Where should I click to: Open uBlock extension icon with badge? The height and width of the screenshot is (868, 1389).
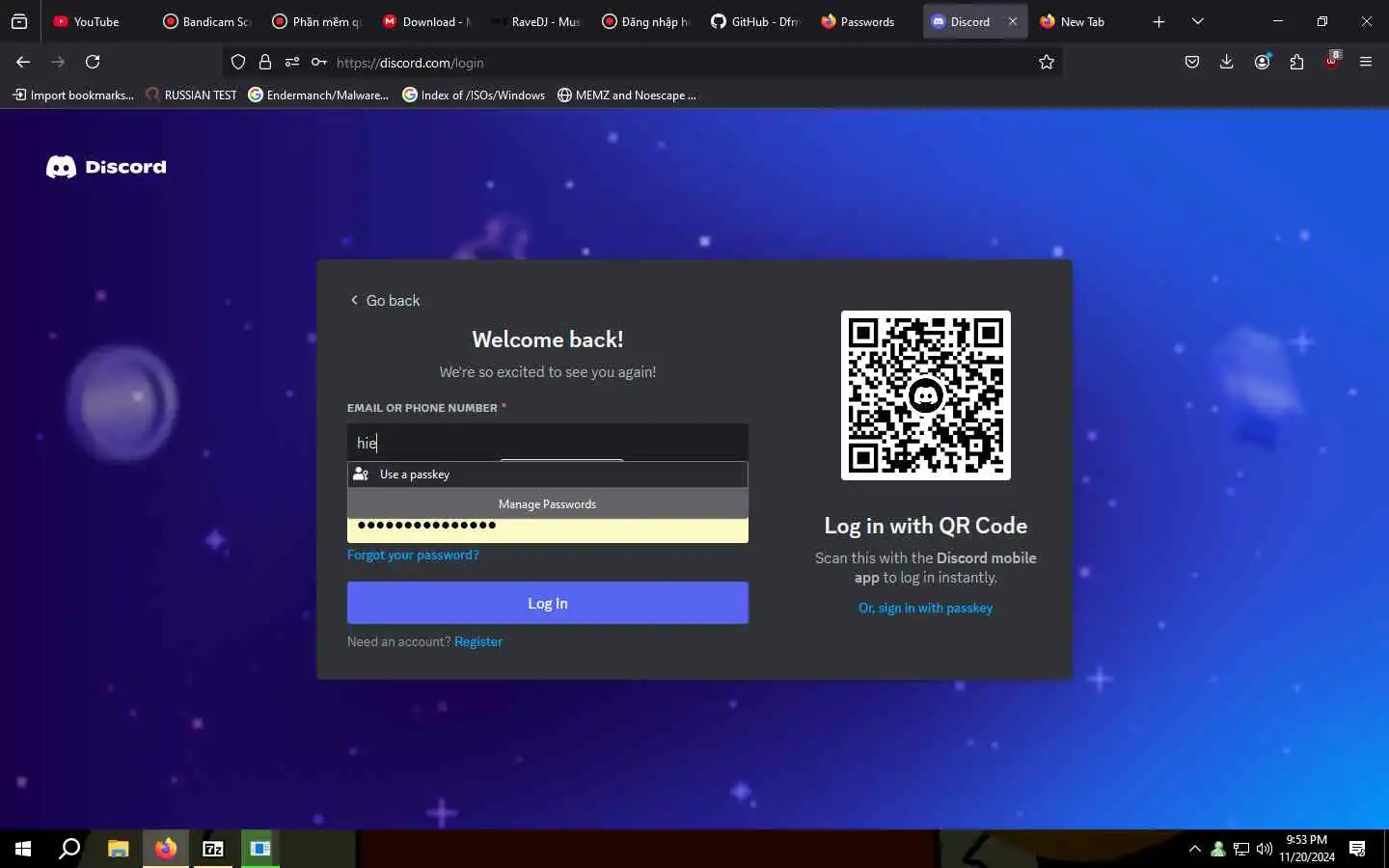click(x=1332, y=61)
